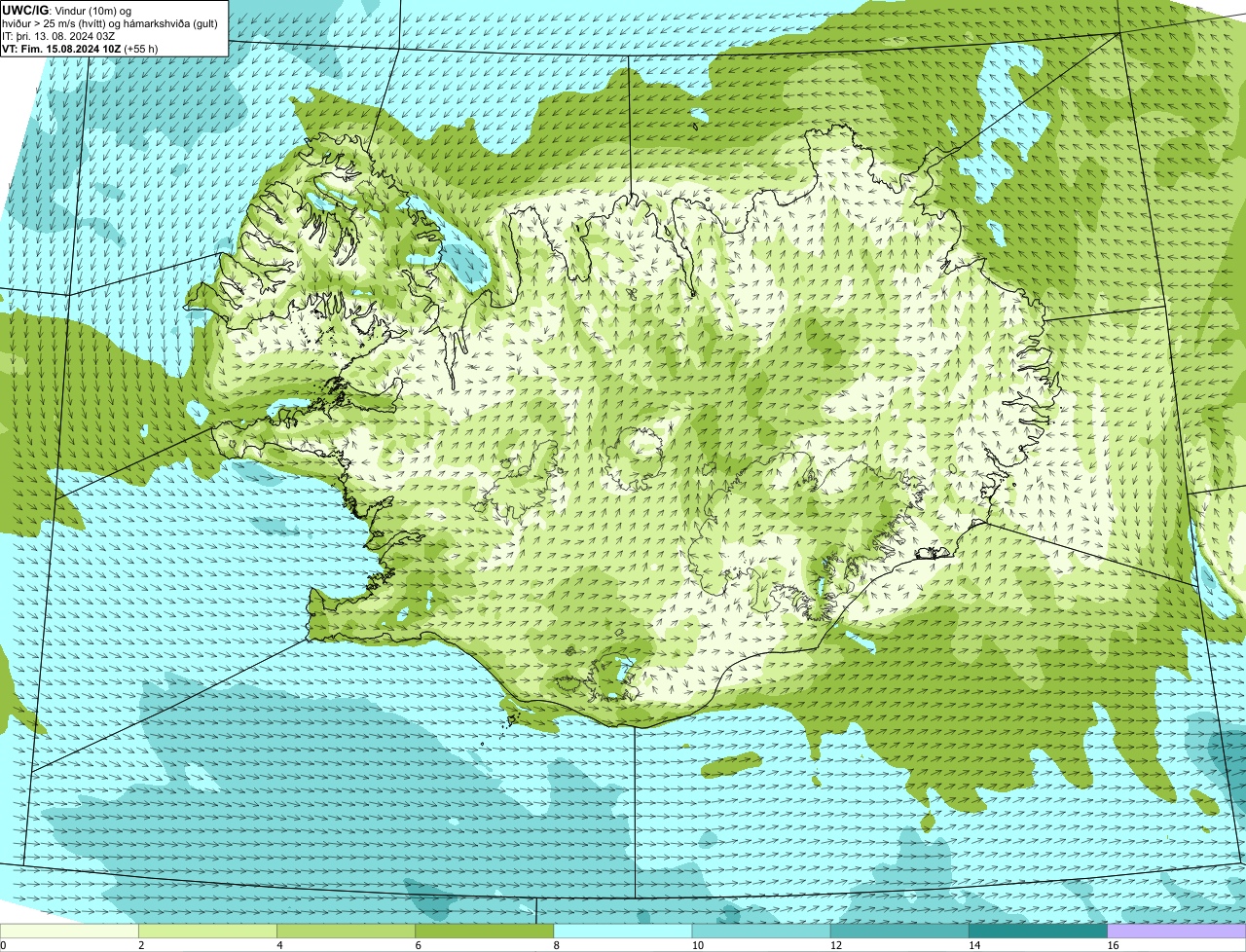Image resolution: width=1246 pixels, height=952 pixels.
Task: Click the lavender legend swatch above 16 m/s
Action: [x=1177, y=931]
